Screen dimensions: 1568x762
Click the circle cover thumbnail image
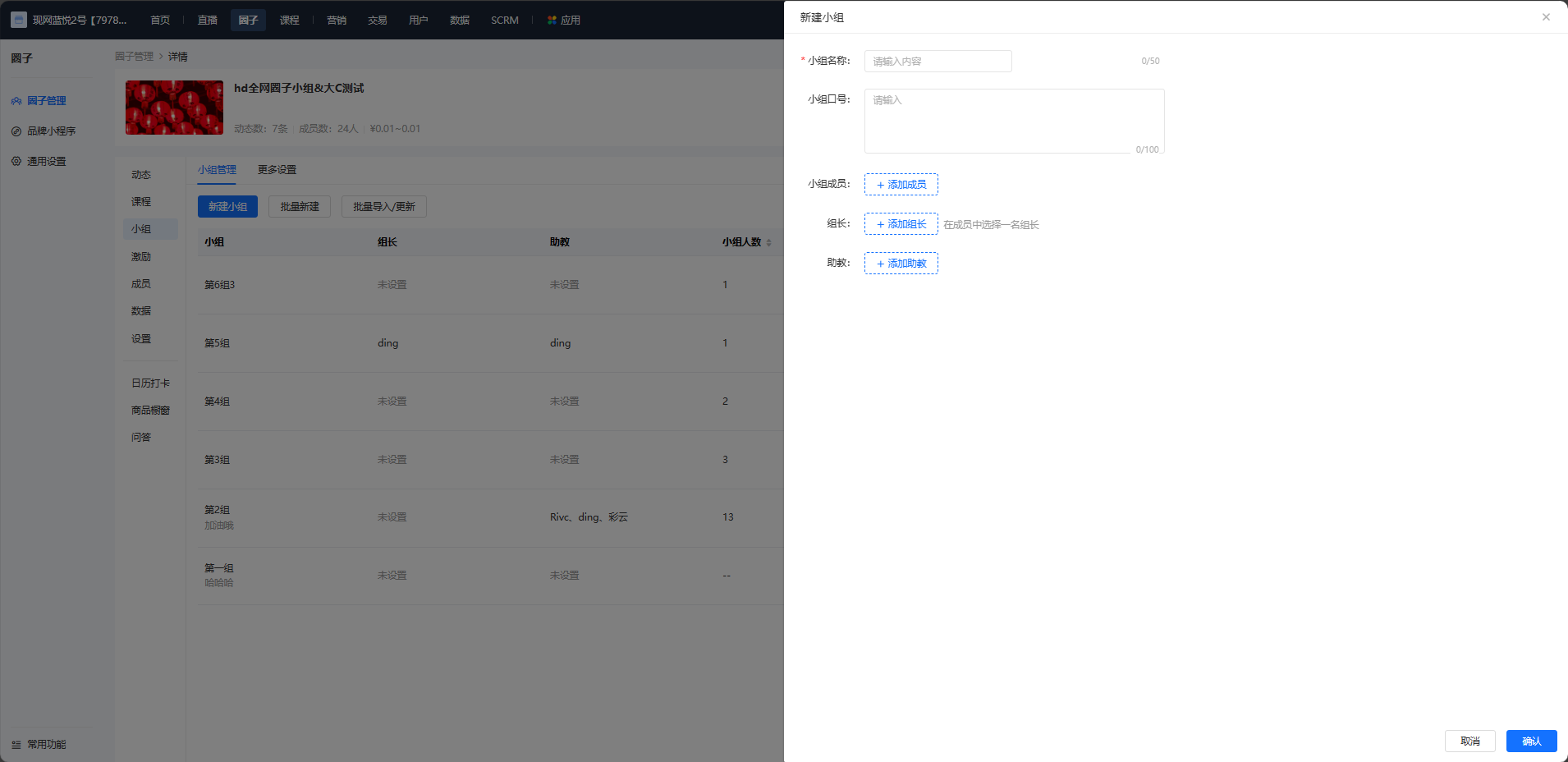(x=174, y=108)
